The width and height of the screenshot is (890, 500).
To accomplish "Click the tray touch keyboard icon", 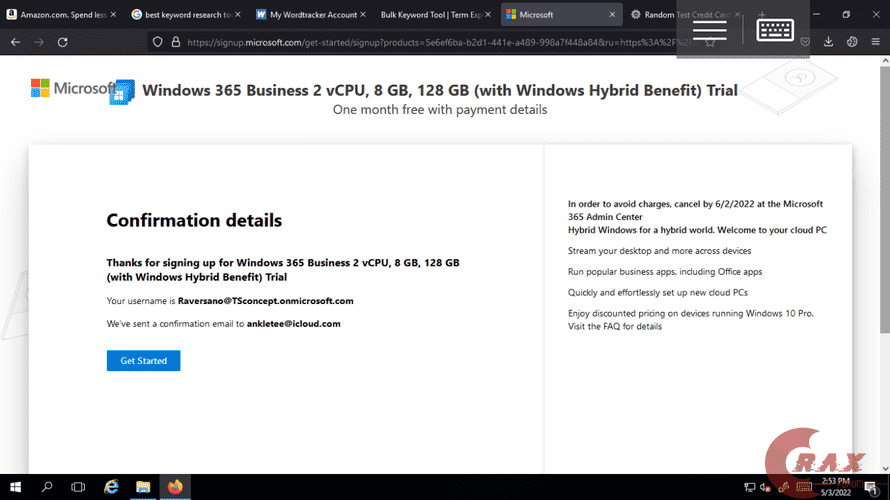I will coord(804,487).
